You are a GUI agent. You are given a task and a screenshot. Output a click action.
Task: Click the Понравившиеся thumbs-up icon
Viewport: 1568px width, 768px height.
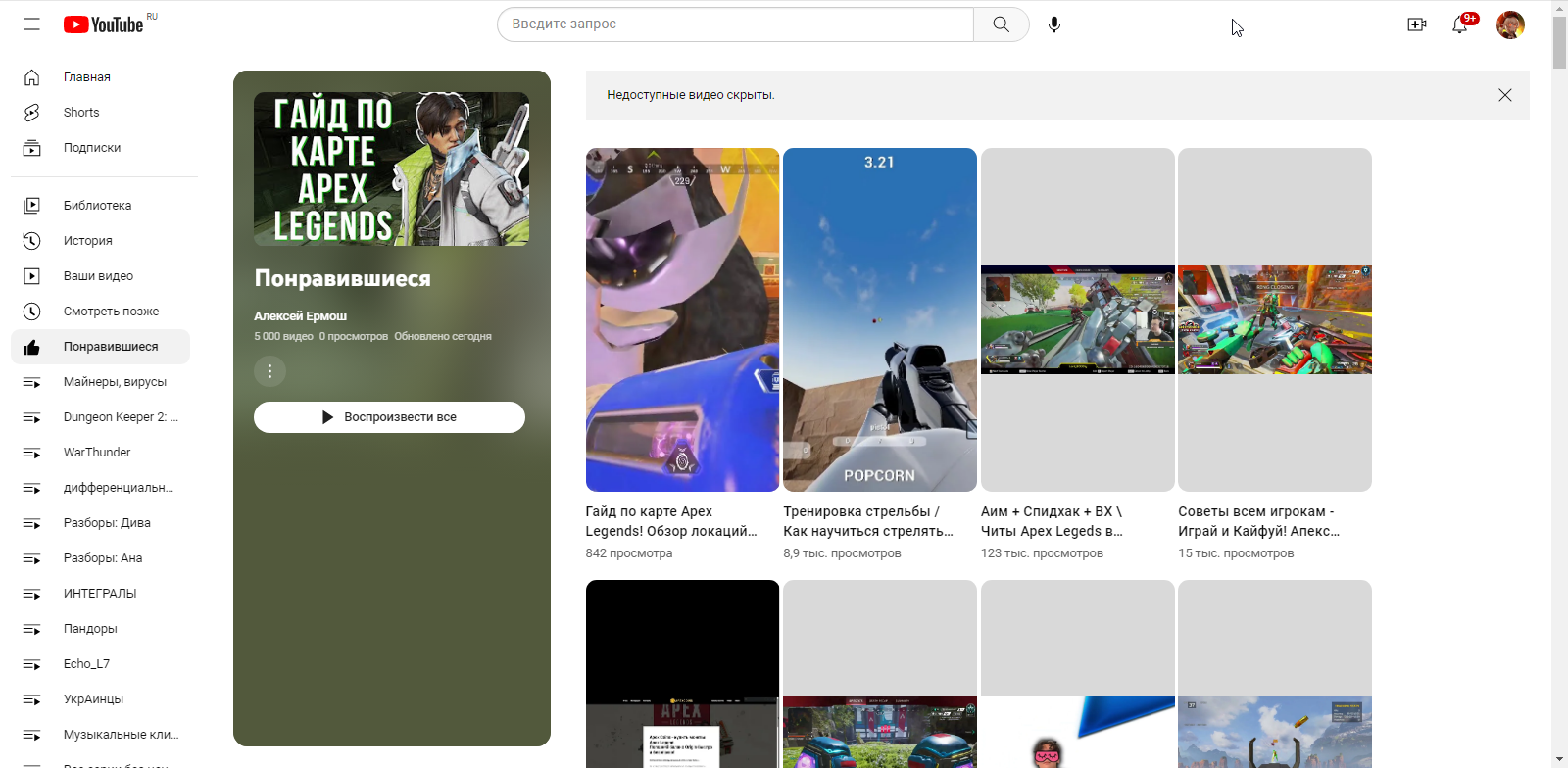tap(32, 347)
